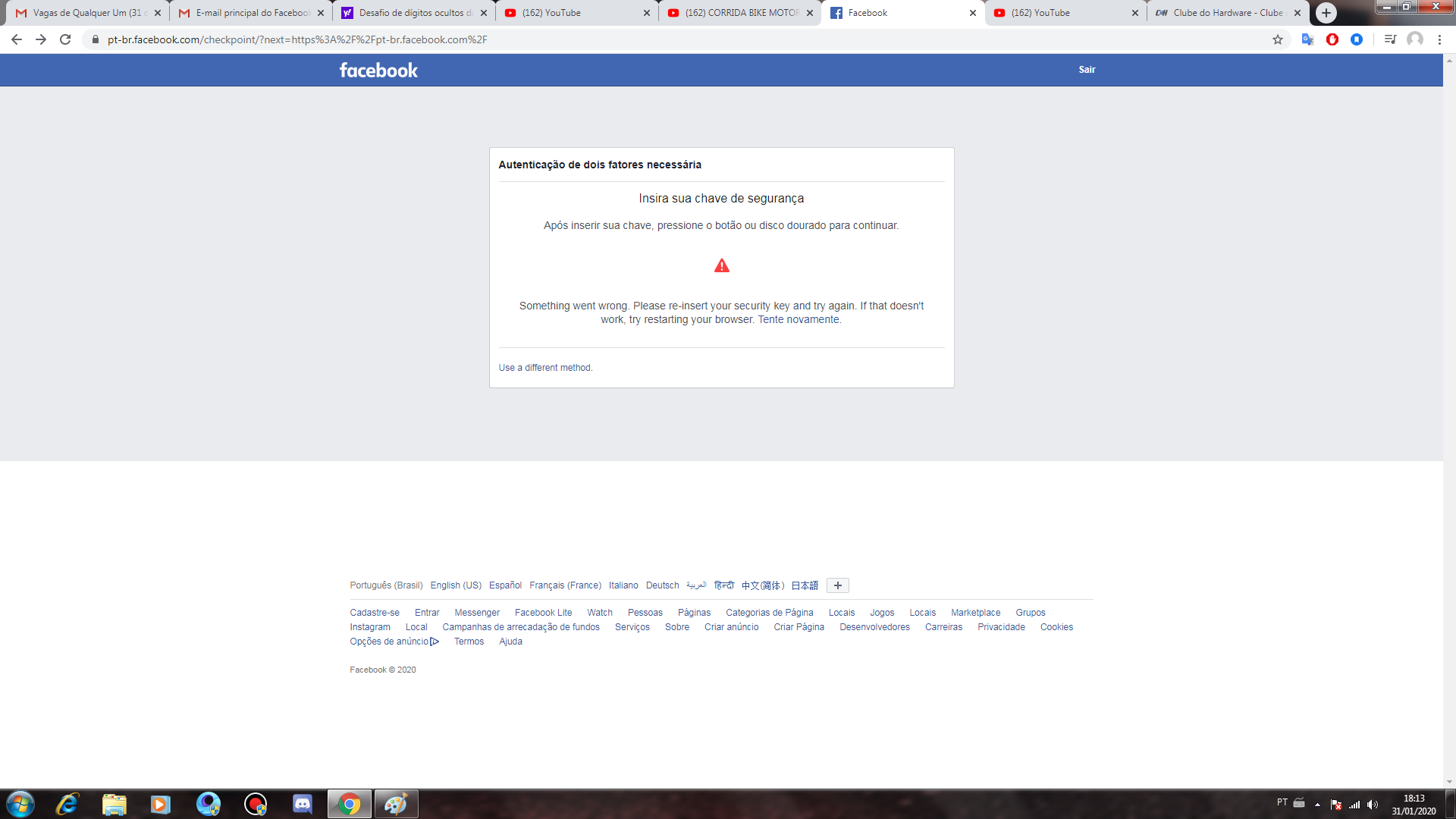Open the Privacidade footer link

tap(1001, 627)
